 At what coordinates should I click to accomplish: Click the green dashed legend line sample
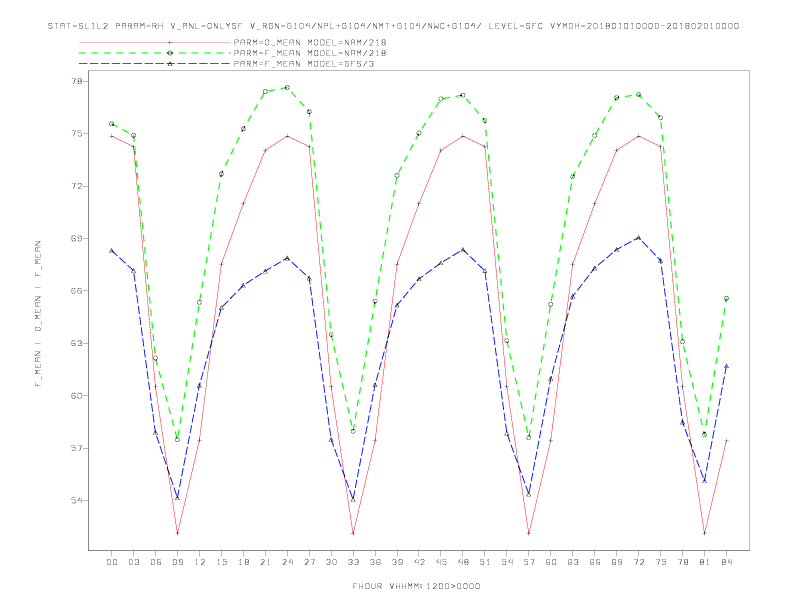155,53
